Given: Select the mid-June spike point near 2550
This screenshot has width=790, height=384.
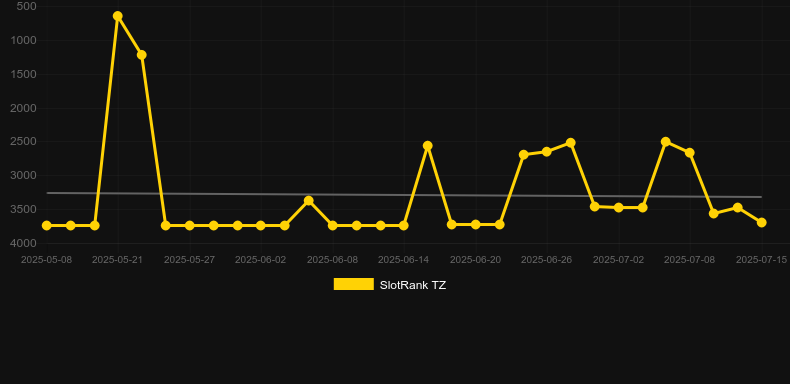Looking at the screenshot, I should tap(427, 146).
